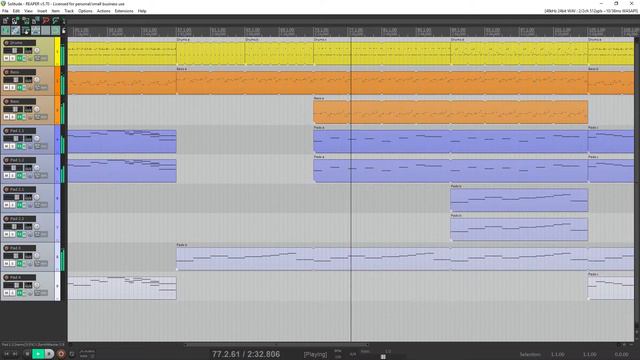Open FX chain on Pad 4 track
Image resolution: width=640 pixels, height=360 pixels.
[19, 293]
